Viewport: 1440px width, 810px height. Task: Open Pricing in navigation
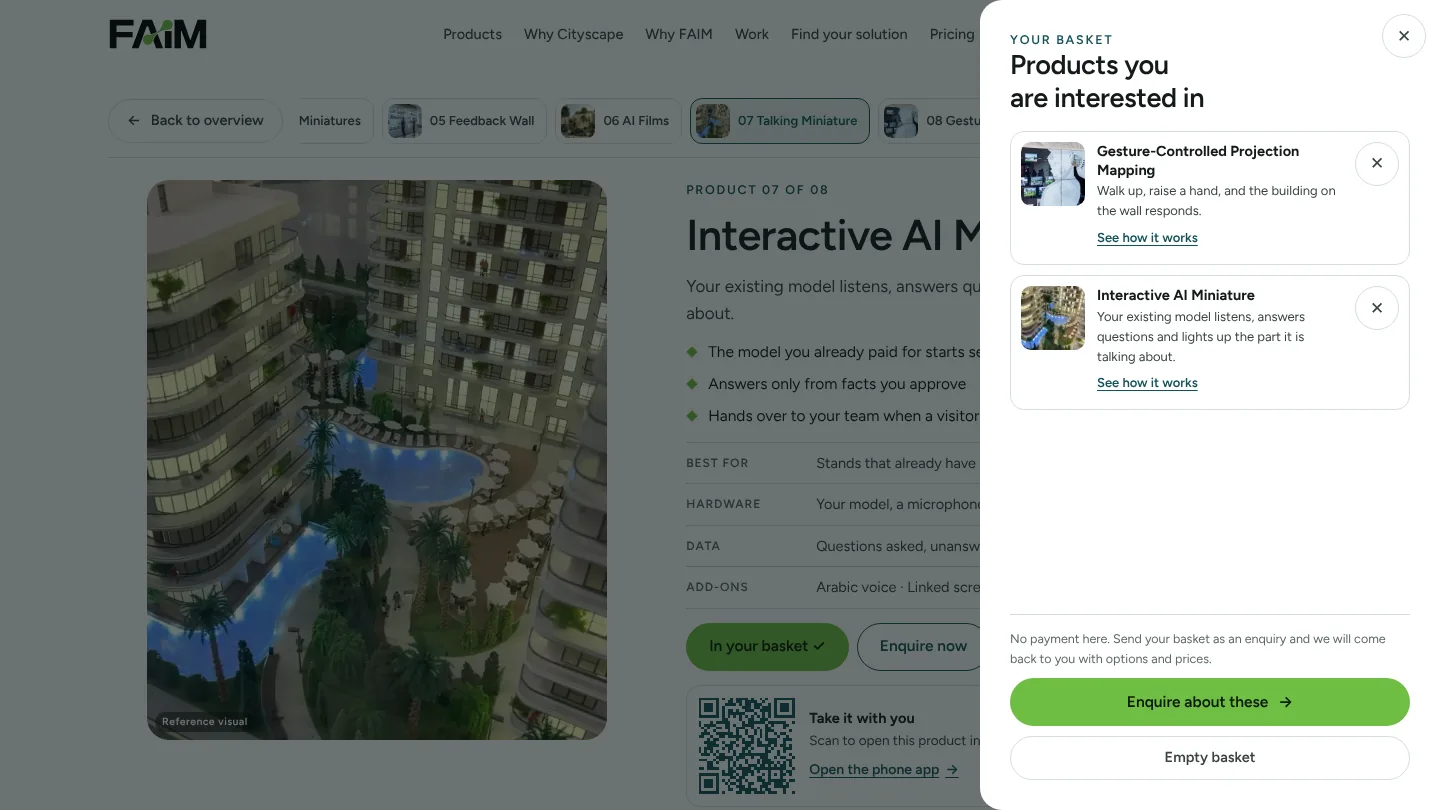952,34
